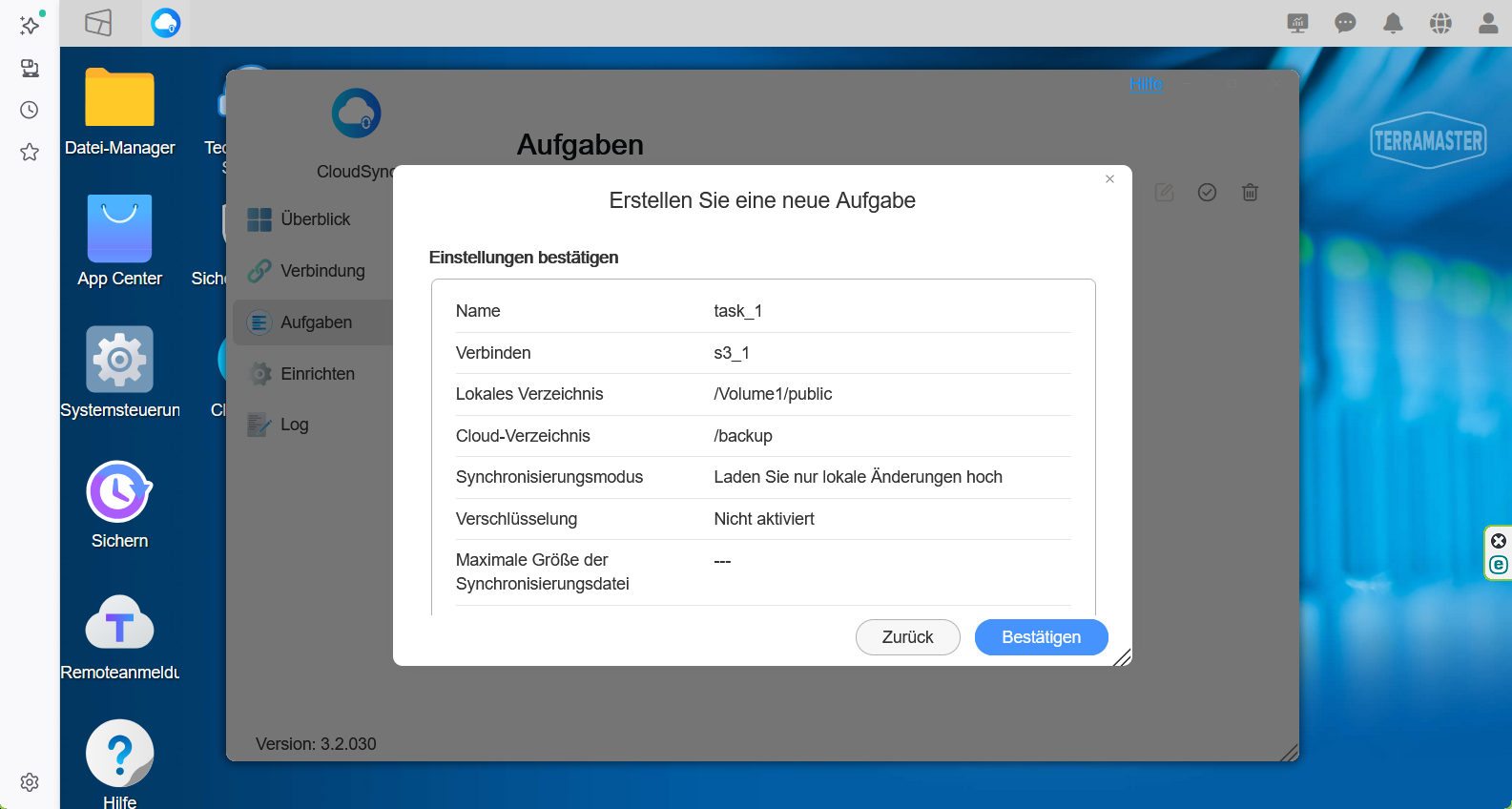The image size is (1512, 809).
Task: Click the sparkle icon in left rail
Action: click(x=30, y=25)
